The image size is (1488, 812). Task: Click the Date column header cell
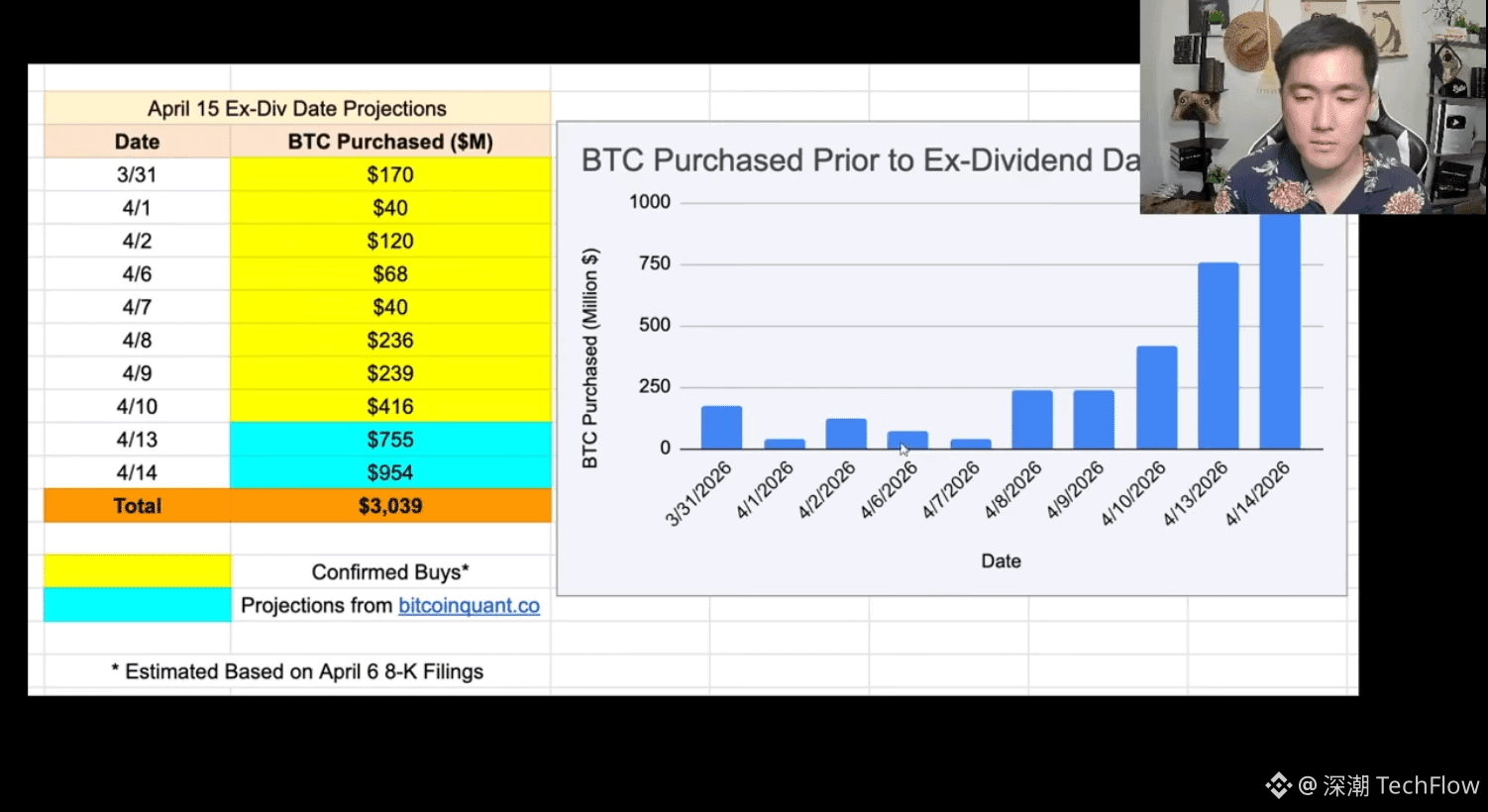(x=137, y=142)
